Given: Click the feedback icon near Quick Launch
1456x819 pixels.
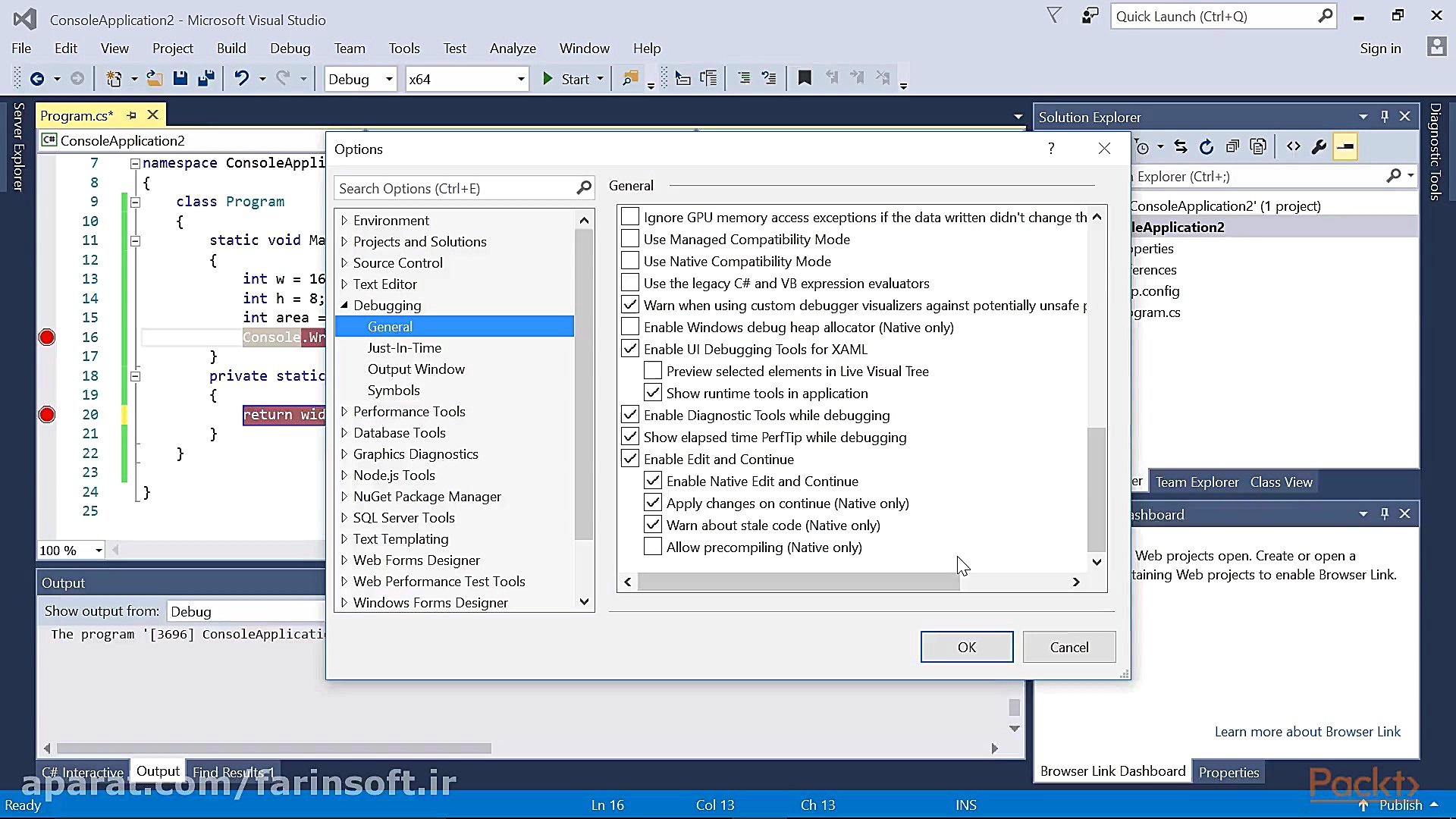Looking at the screenshot, I should (x=1090, y=16).
